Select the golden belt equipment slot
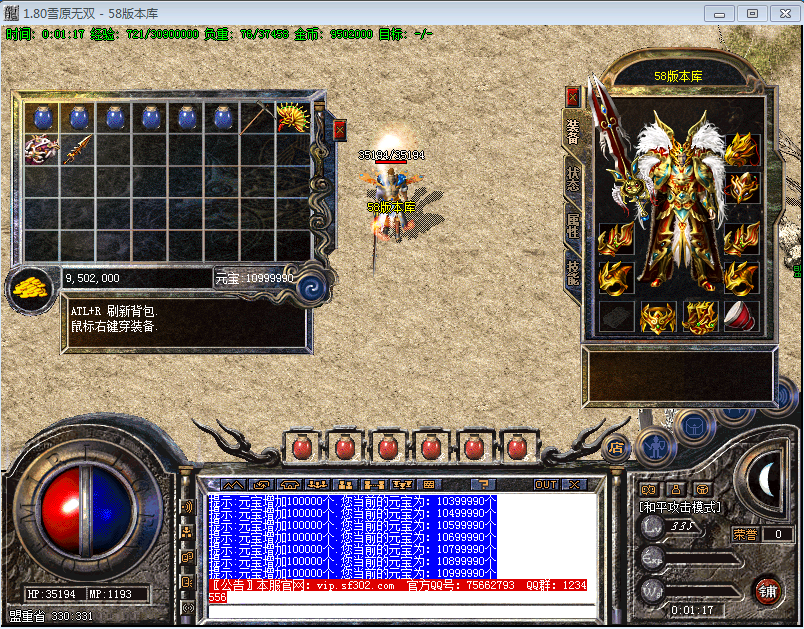The width and height of the screenshot is (804, 629). [658, 318]
